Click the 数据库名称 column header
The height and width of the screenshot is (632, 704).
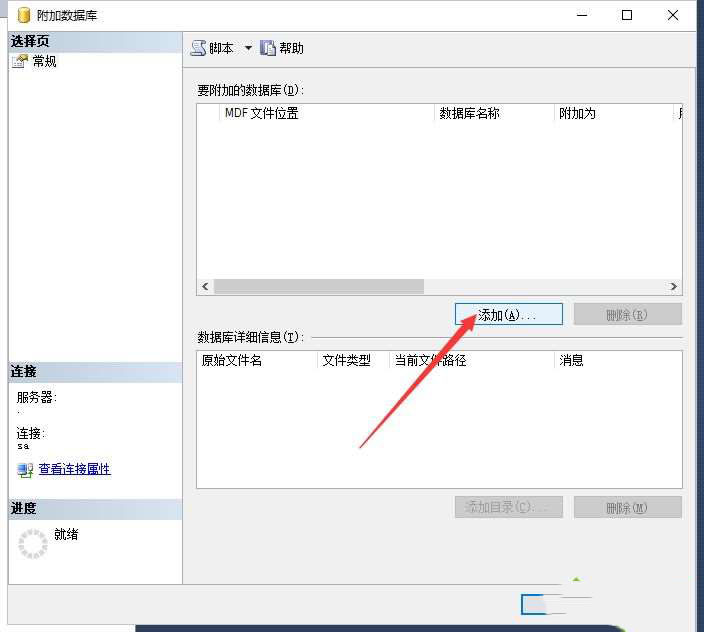(x=494, y=113)
